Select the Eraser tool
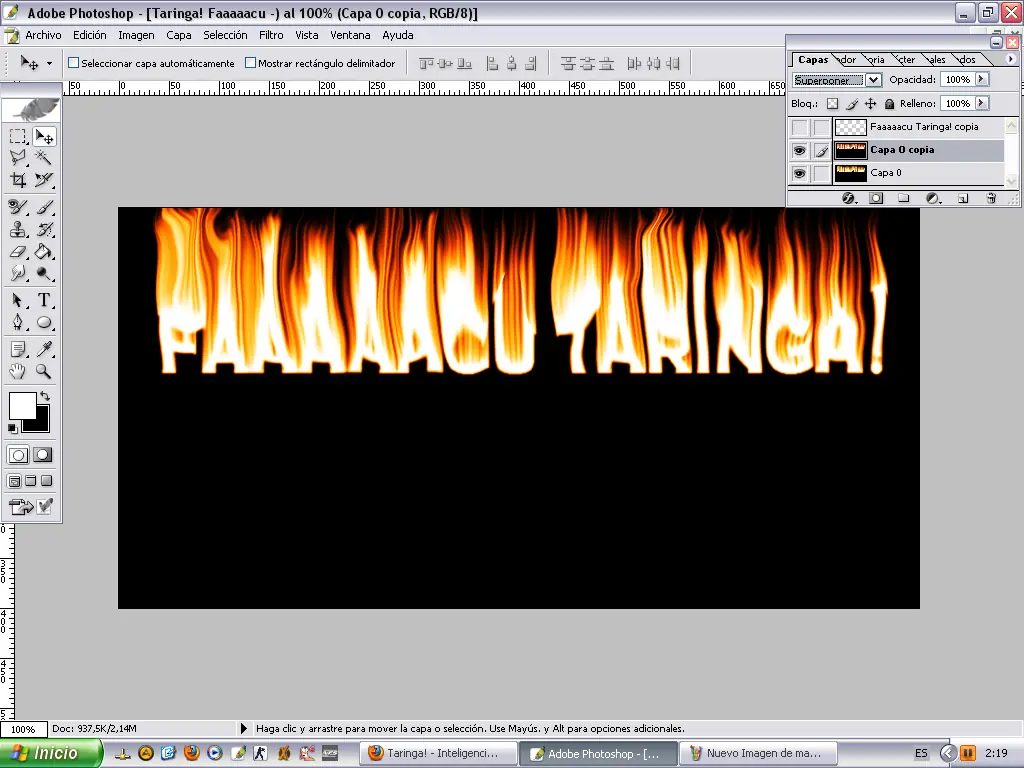 pyautogui.click(x=18, y=251)
